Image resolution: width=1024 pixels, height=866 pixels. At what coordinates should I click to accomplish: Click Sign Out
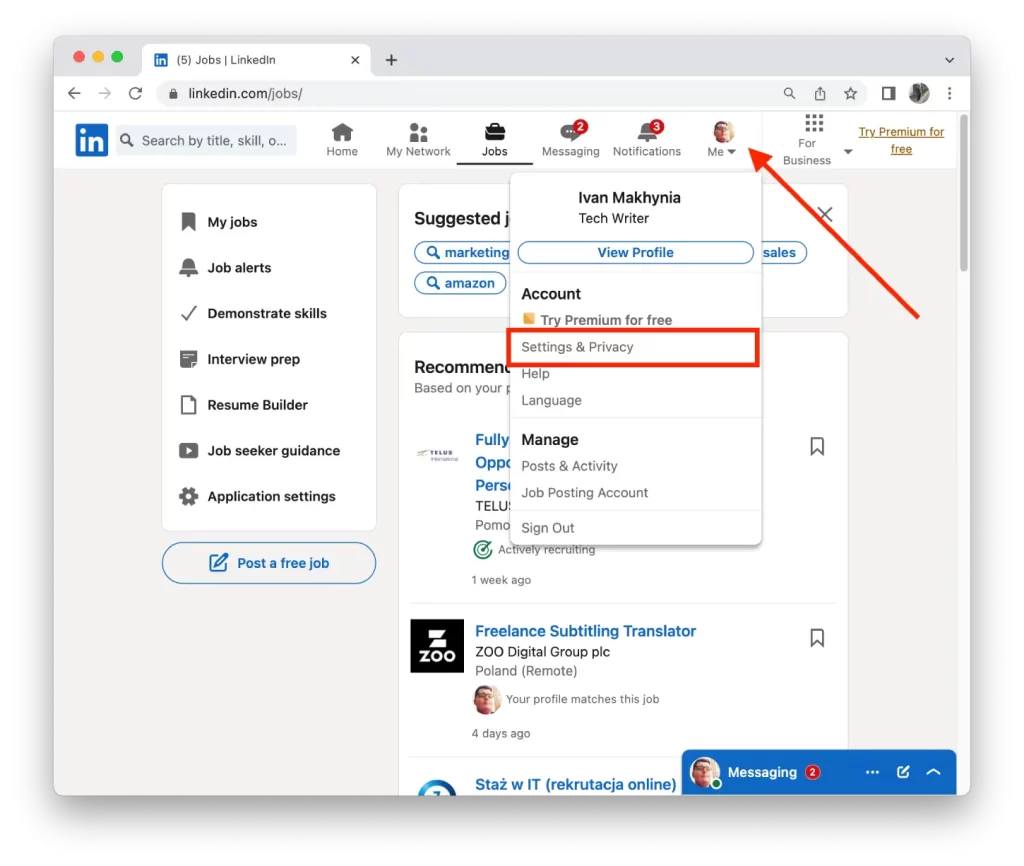coord(548,528)
